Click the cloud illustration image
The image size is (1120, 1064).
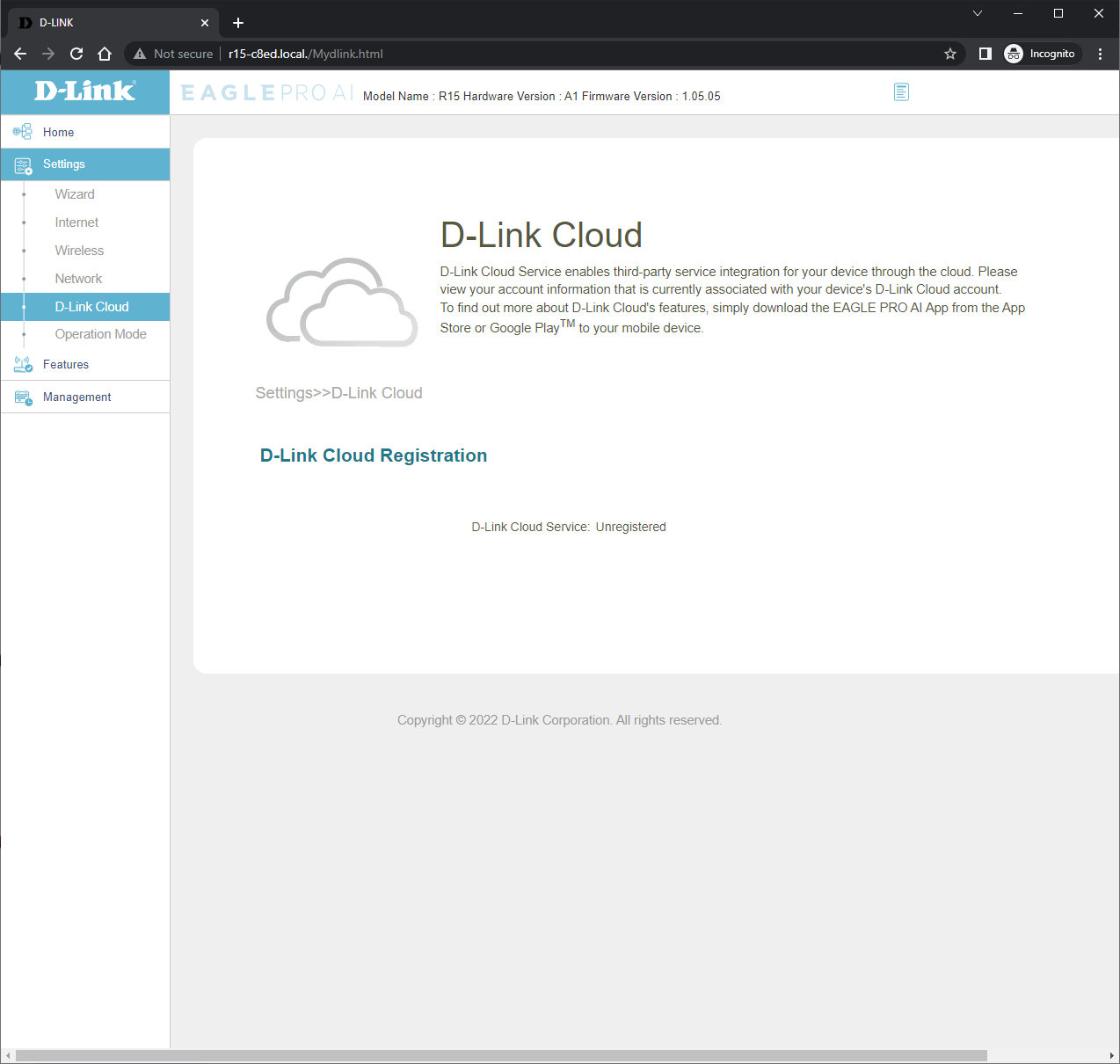click(x=342, y=302)
